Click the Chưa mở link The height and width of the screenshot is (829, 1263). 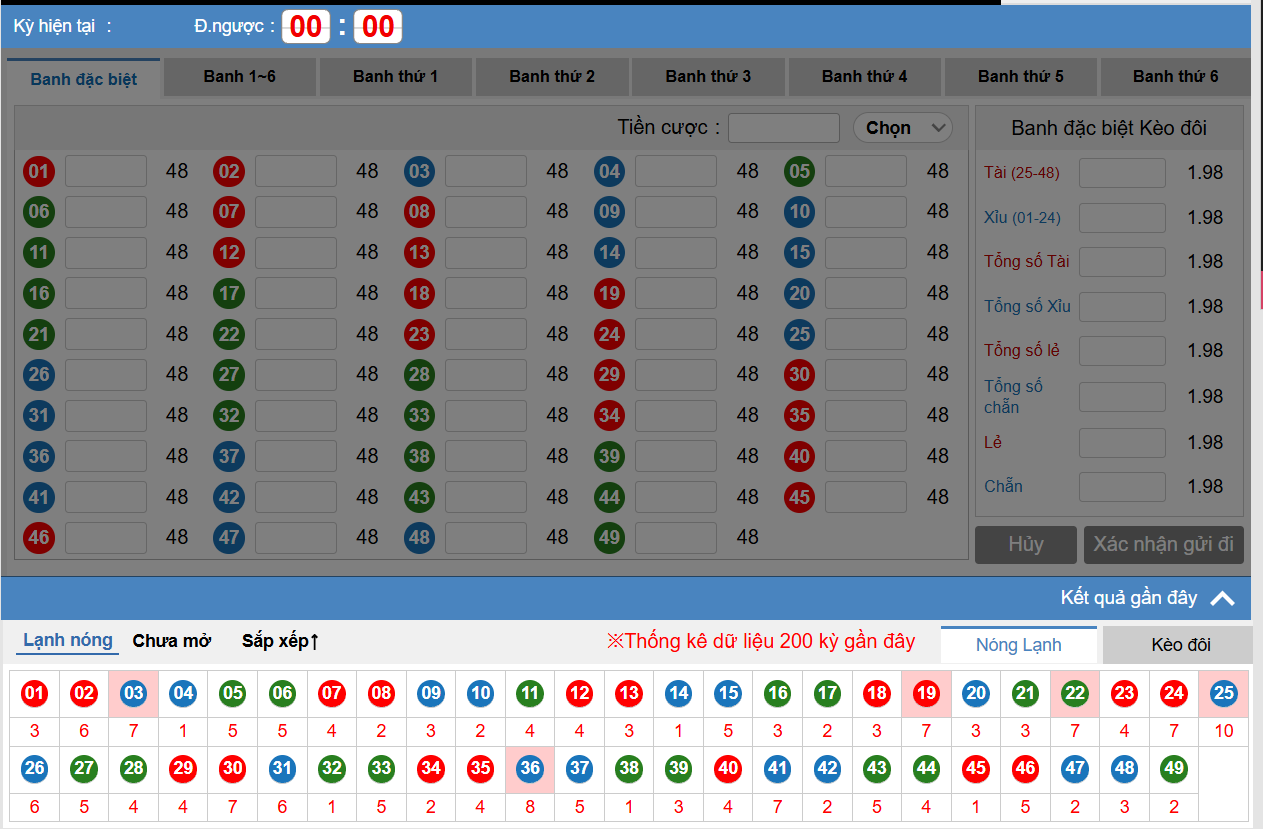(x=172, y=641)
